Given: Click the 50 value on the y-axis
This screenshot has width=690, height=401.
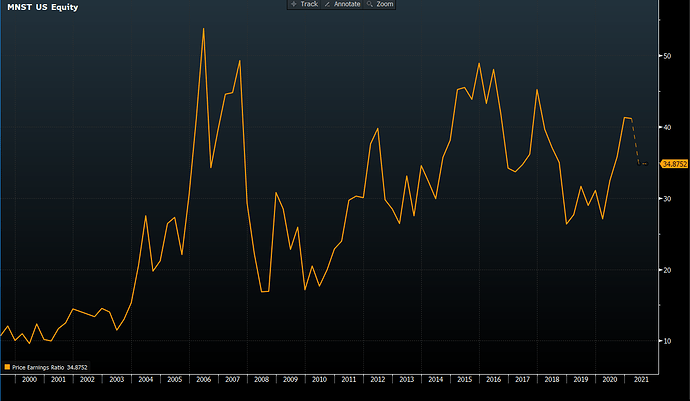Looking at the screenshot, I should [x=667, y=56].
